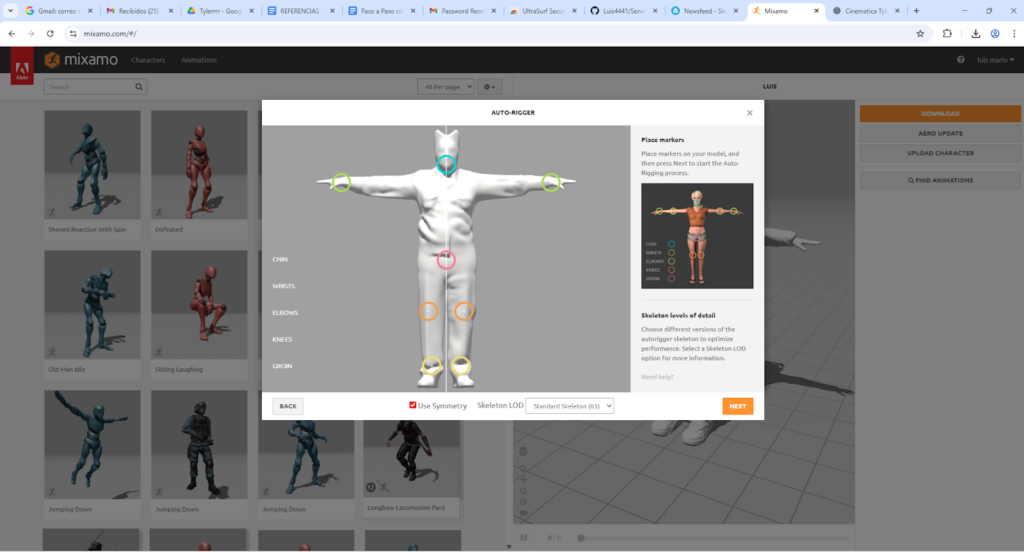Click the video camera icon in viewer

click(523, 513)
